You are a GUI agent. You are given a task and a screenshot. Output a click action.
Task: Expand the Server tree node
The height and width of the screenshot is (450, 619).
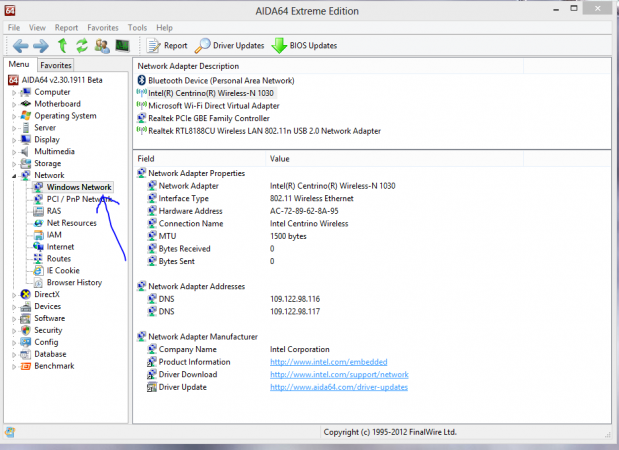14,128
